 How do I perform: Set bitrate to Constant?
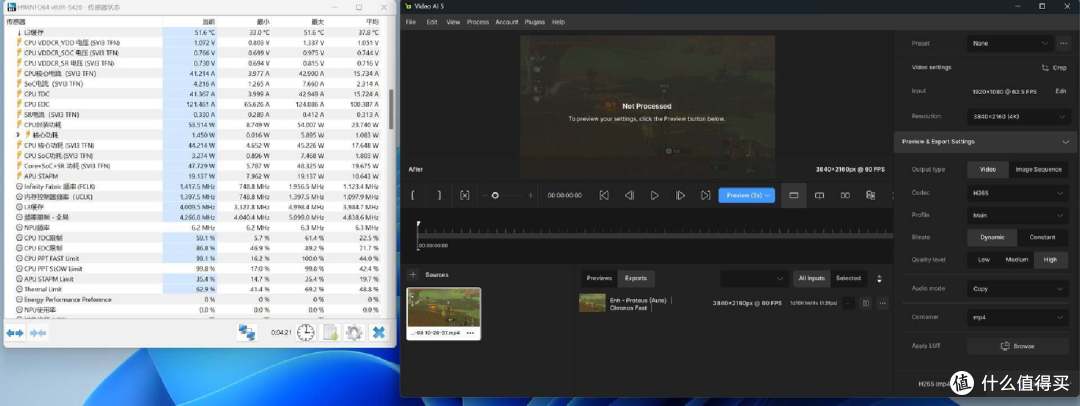[1042, 237]
